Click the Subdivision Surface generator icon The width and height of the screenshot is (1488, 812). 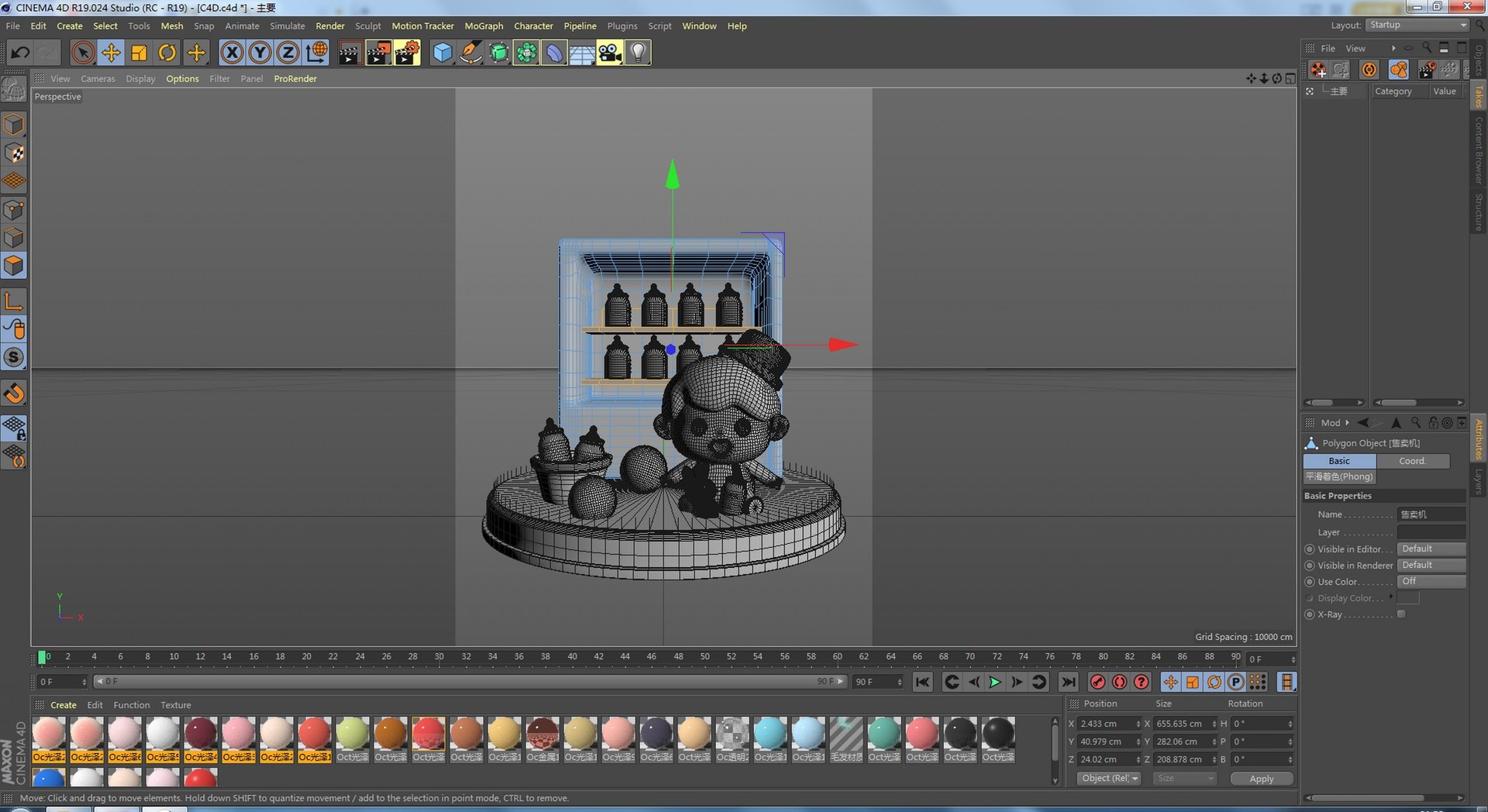498,53
